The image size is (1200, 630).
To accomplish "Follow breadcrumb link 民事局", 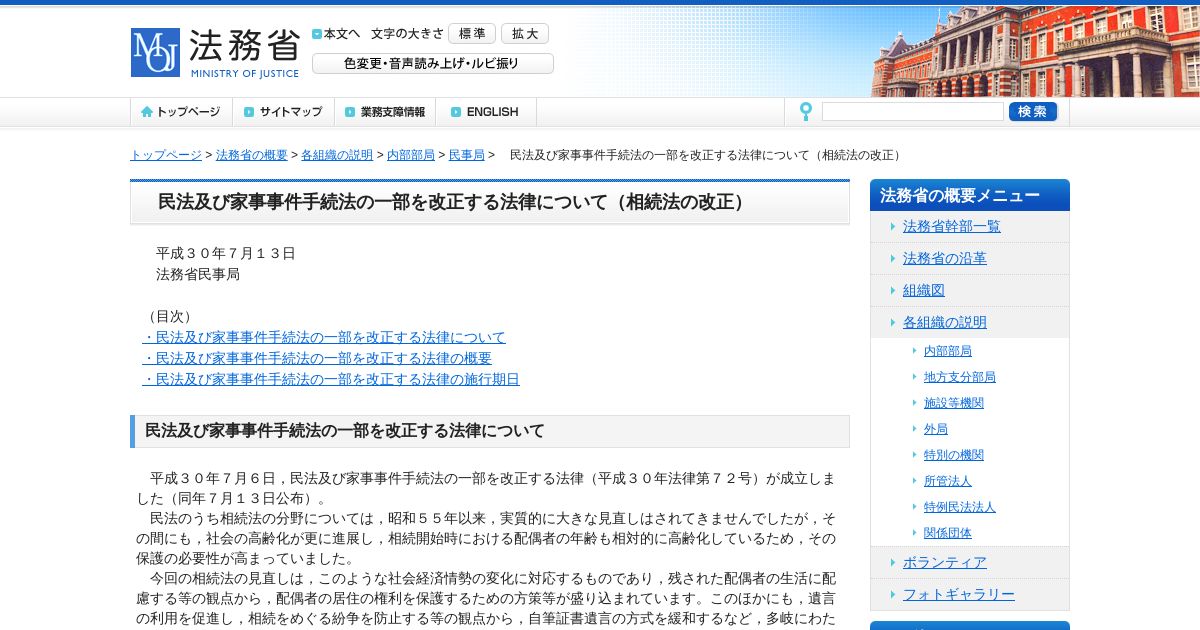I will [467, 155].
